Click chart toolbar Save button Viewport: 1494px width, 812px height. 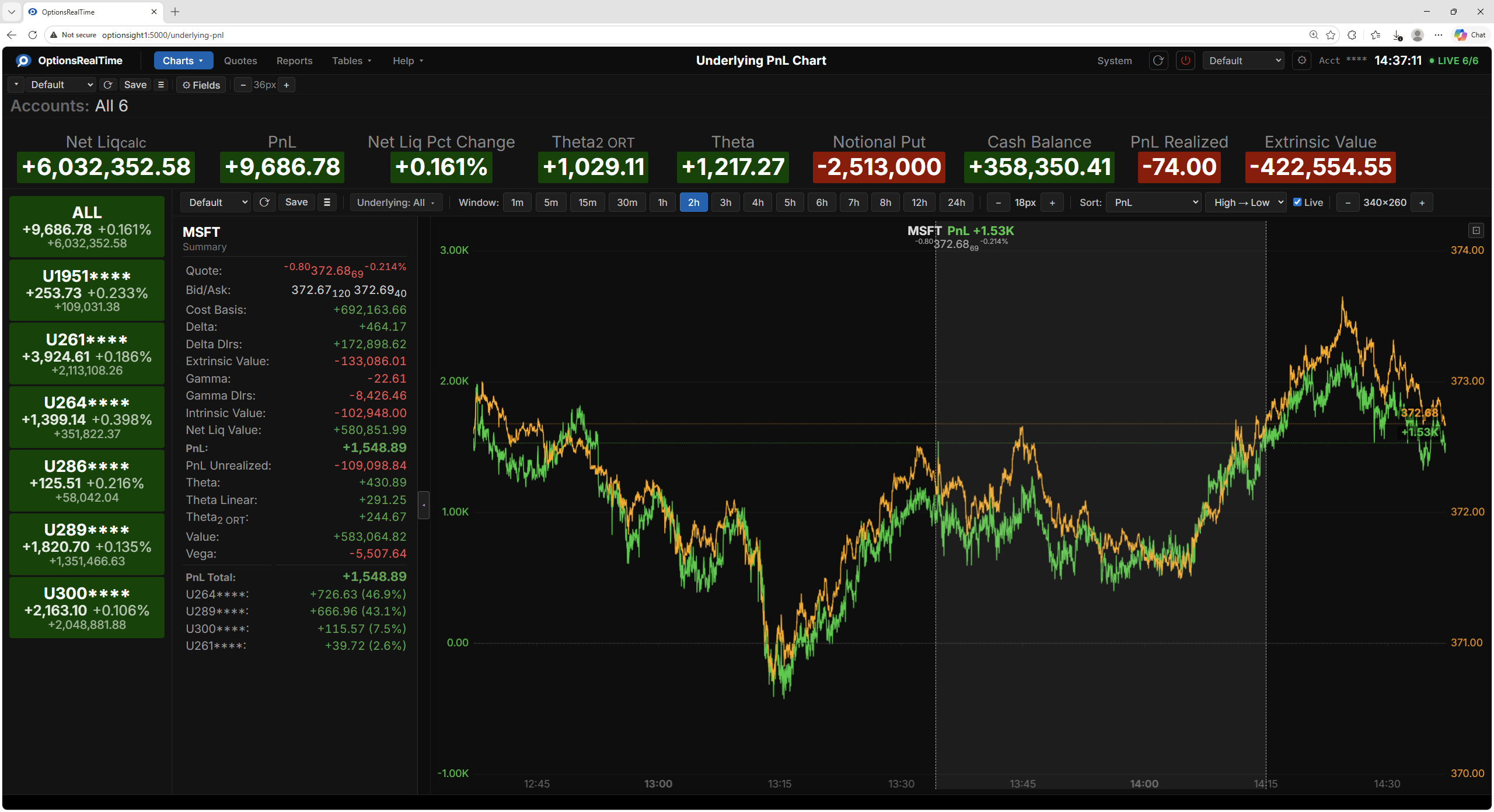[x=296, y=202]
